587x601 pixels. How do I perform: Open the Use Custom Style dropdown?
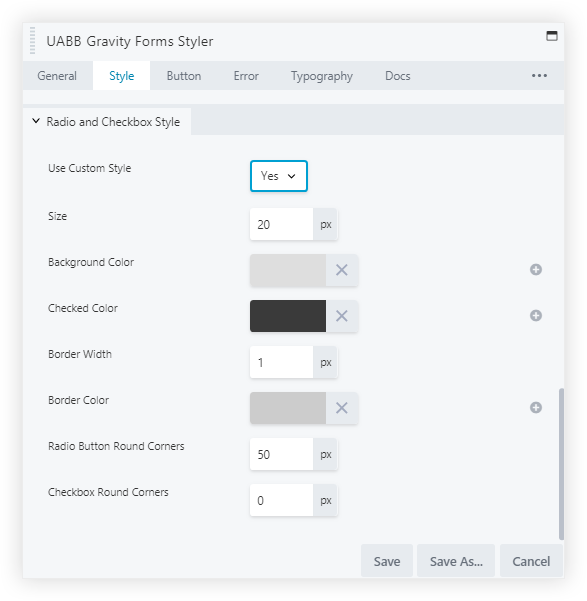pyautogui.click(x=279, y=176)
